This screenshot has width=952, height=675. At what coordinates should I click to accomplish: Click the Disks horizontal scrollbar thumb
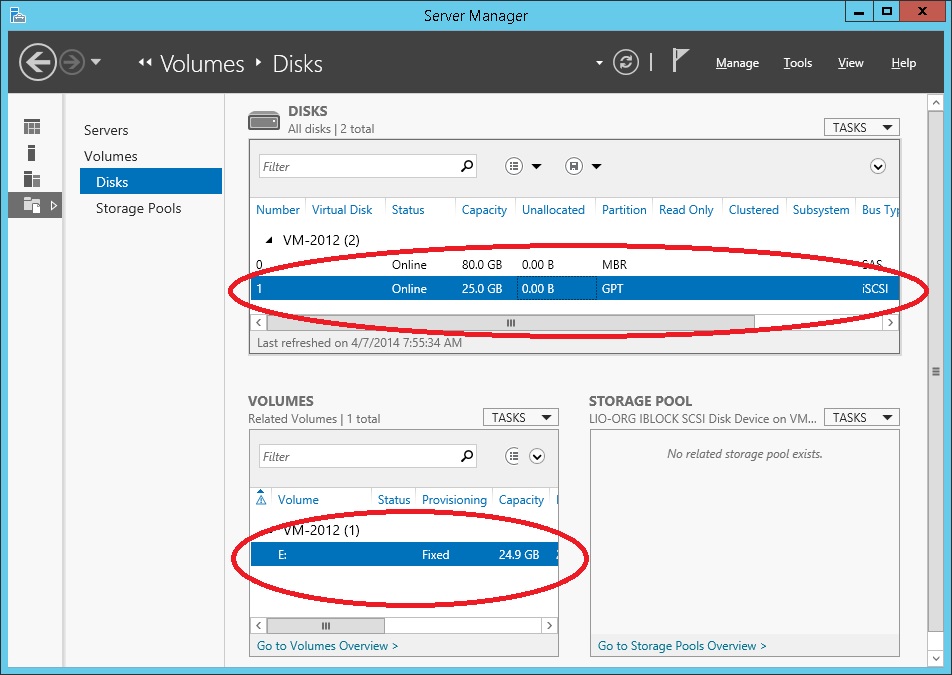tap(510, 323)
